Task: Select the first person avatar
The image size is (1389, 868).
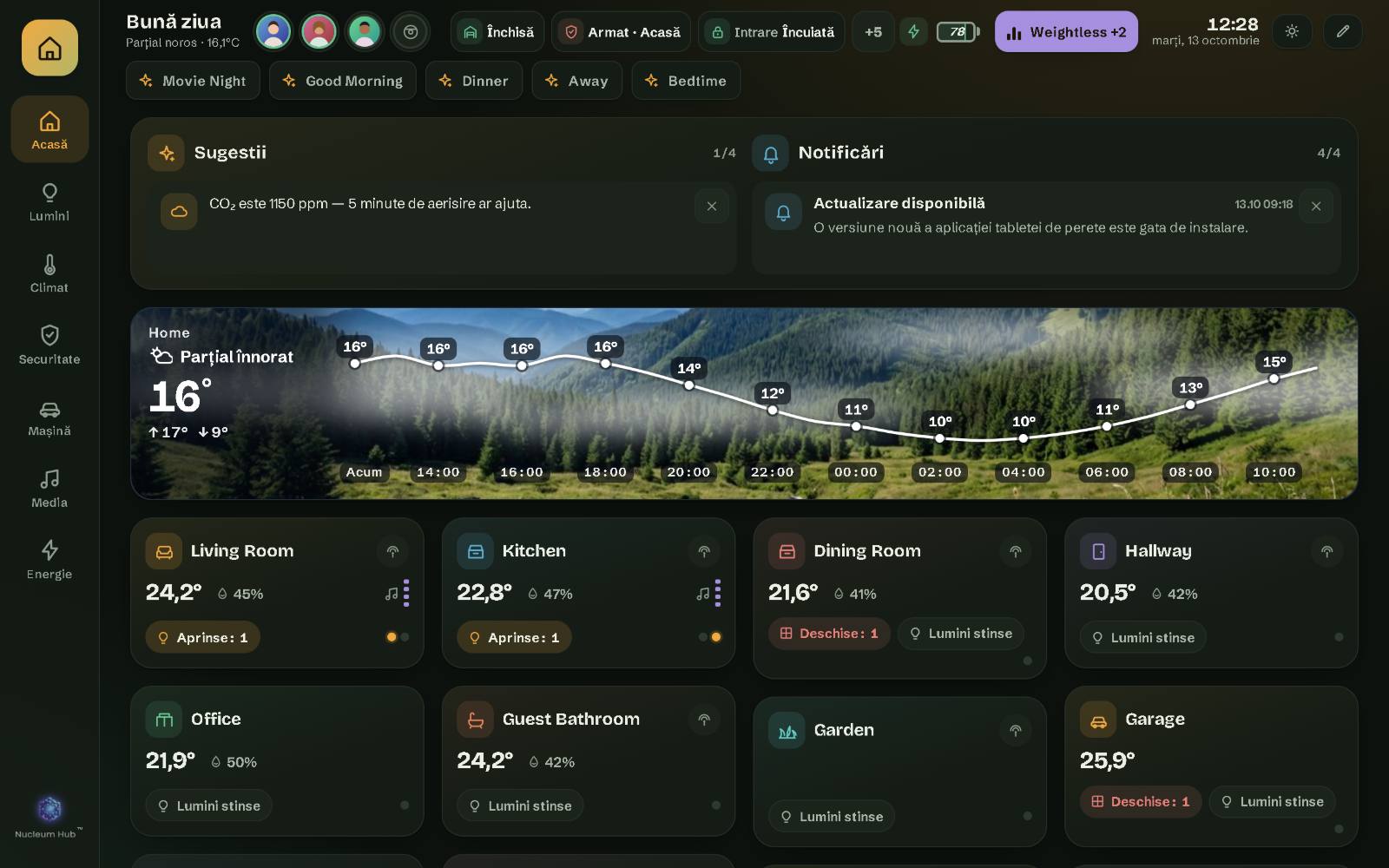Action: click(x=273, y=32)
